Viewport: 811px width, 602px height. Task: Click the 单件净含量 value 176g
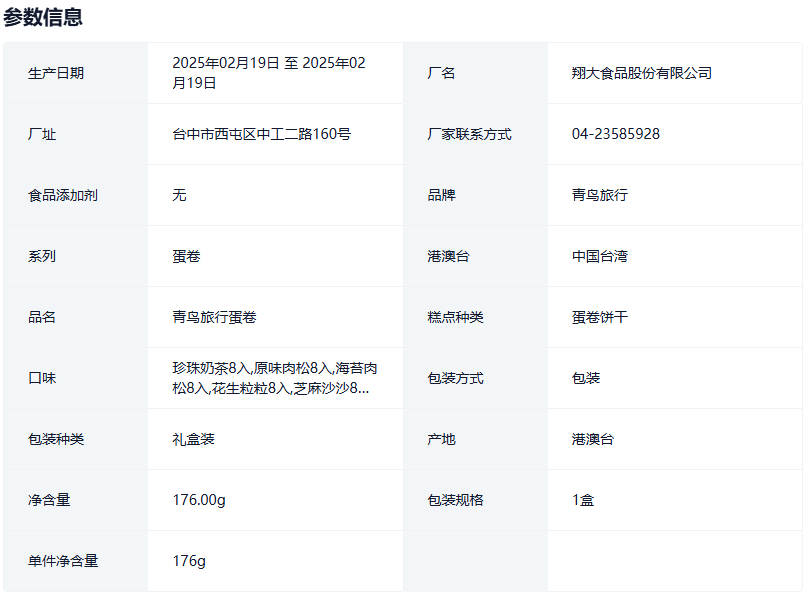coord(189,561)
